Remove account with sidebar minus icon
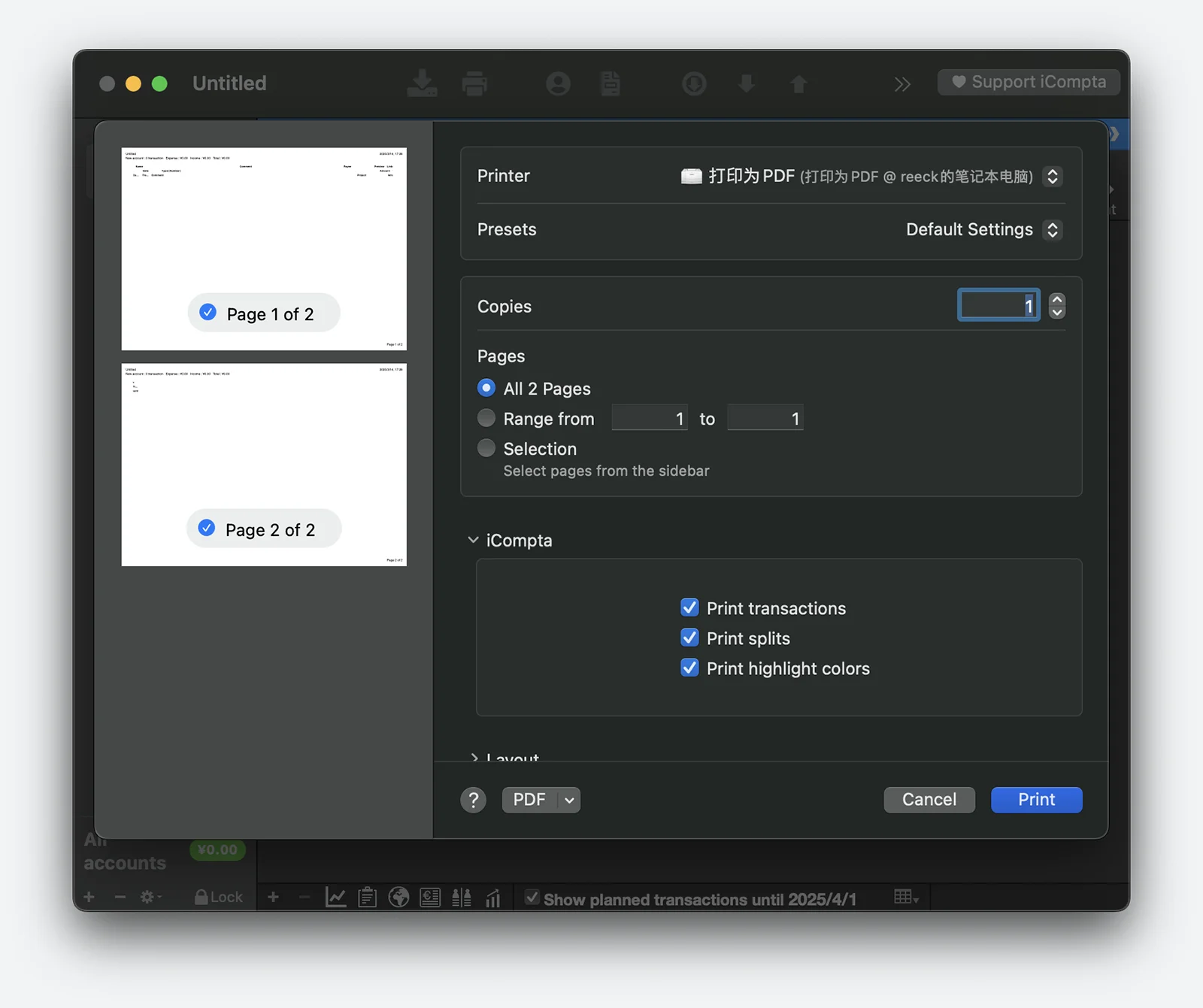 coord(120,897)
